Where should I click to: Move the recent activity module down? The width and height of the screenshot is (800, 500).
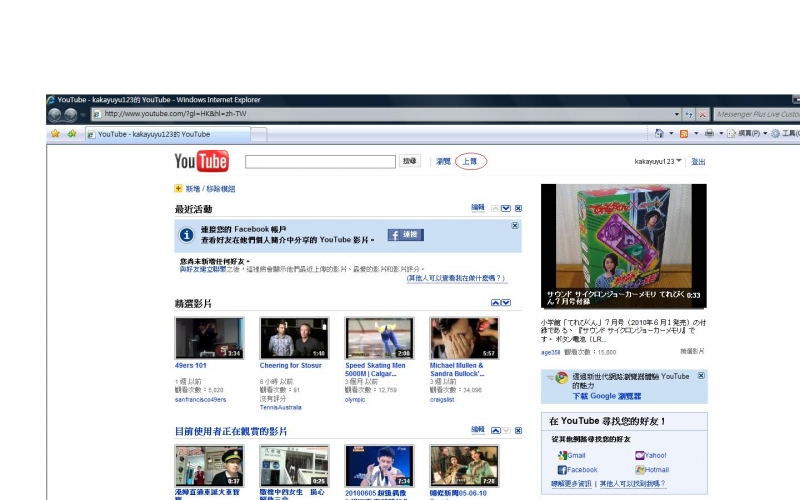(506, 208)
